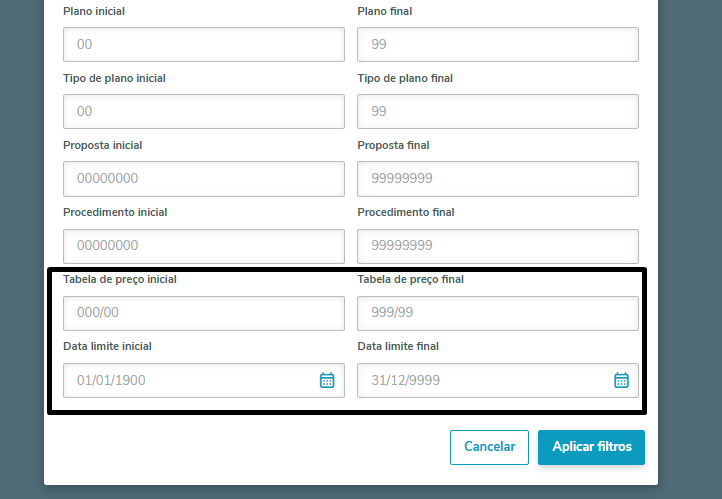
Task: Focus the Tabela de preço final field
Action: [x=498, y=313]
